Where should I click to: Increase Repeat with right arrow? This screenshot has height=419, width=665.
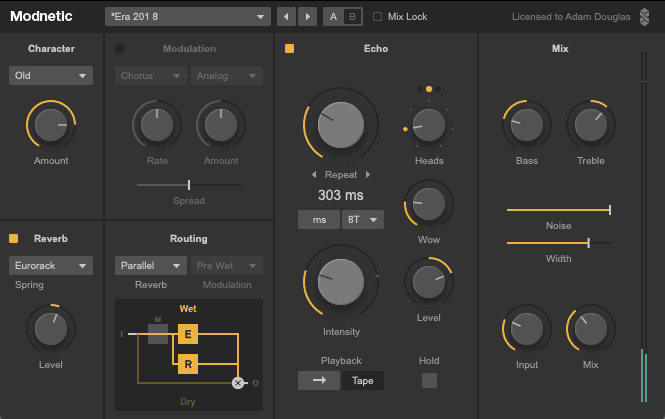pos(368,174)
